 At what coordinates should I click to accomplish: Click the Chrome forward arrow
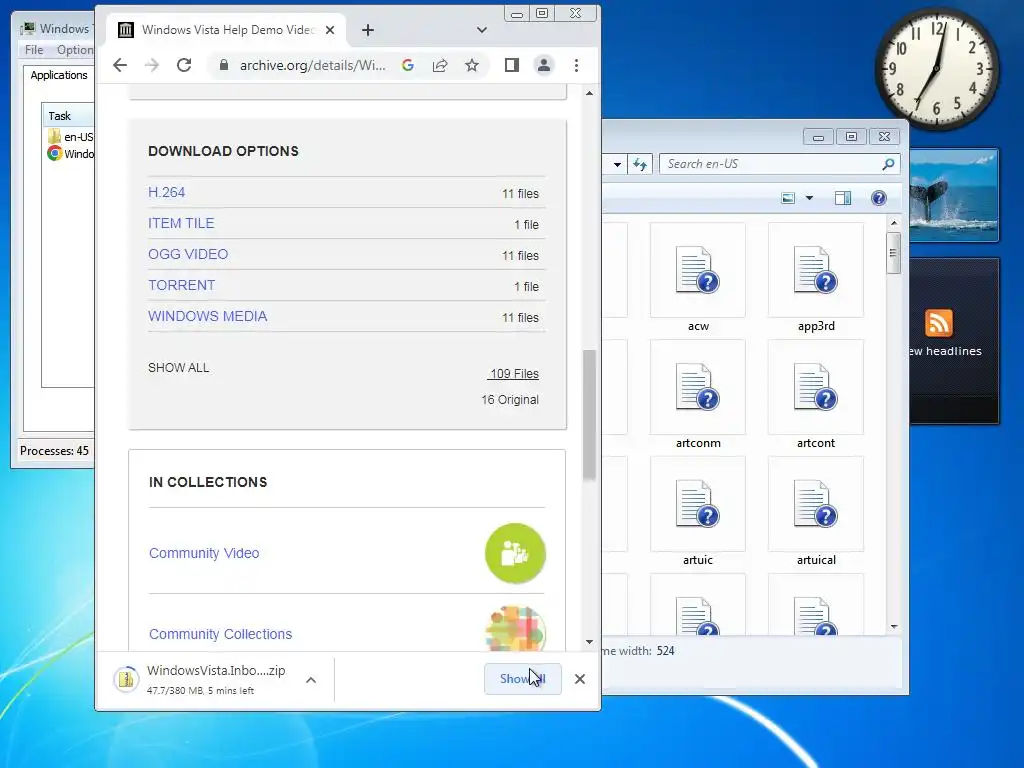coord(152,65)
